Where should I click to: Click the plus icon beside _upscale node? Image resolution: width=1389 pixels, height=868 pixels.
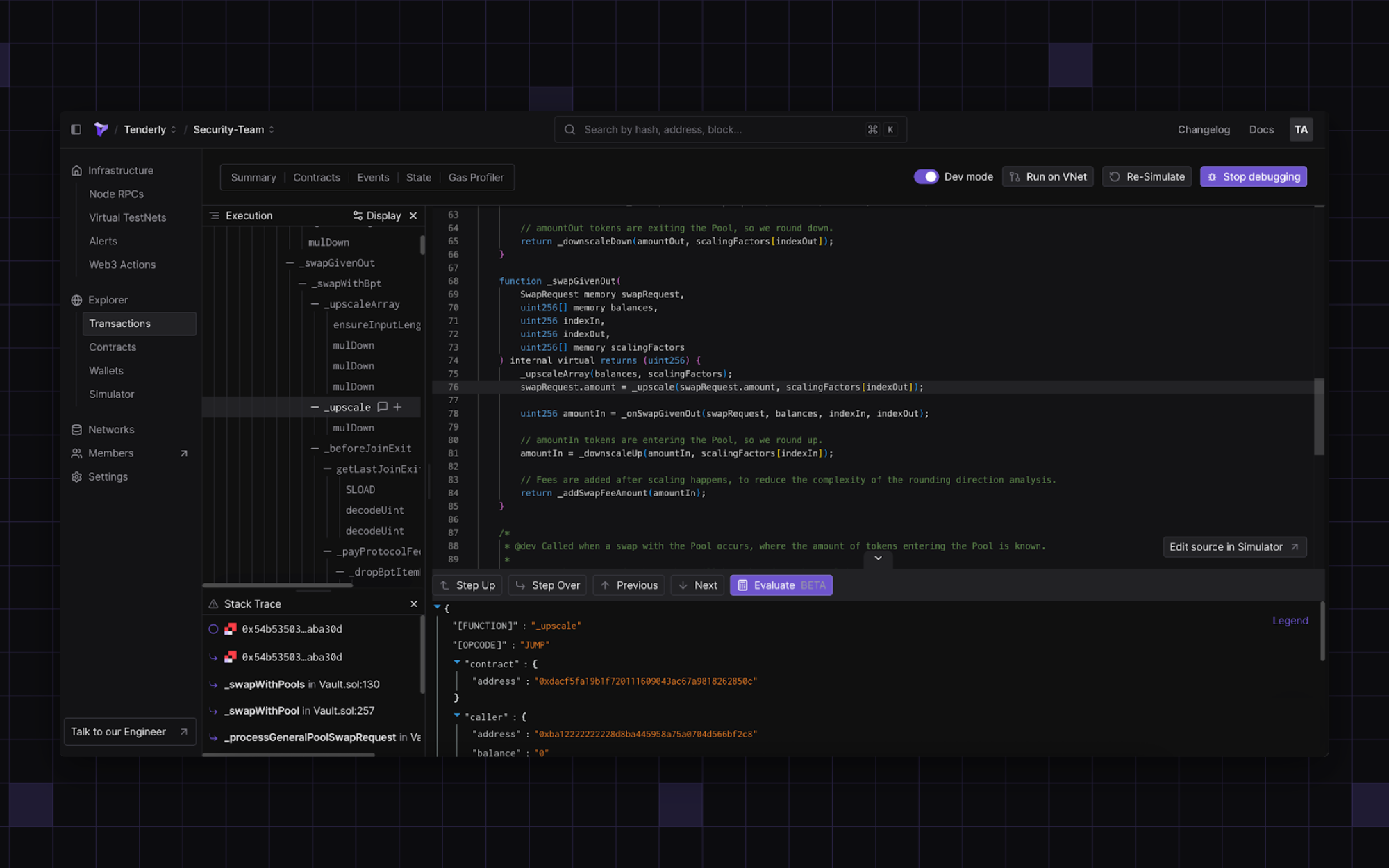pyautogui.click(x=397, y=407)
